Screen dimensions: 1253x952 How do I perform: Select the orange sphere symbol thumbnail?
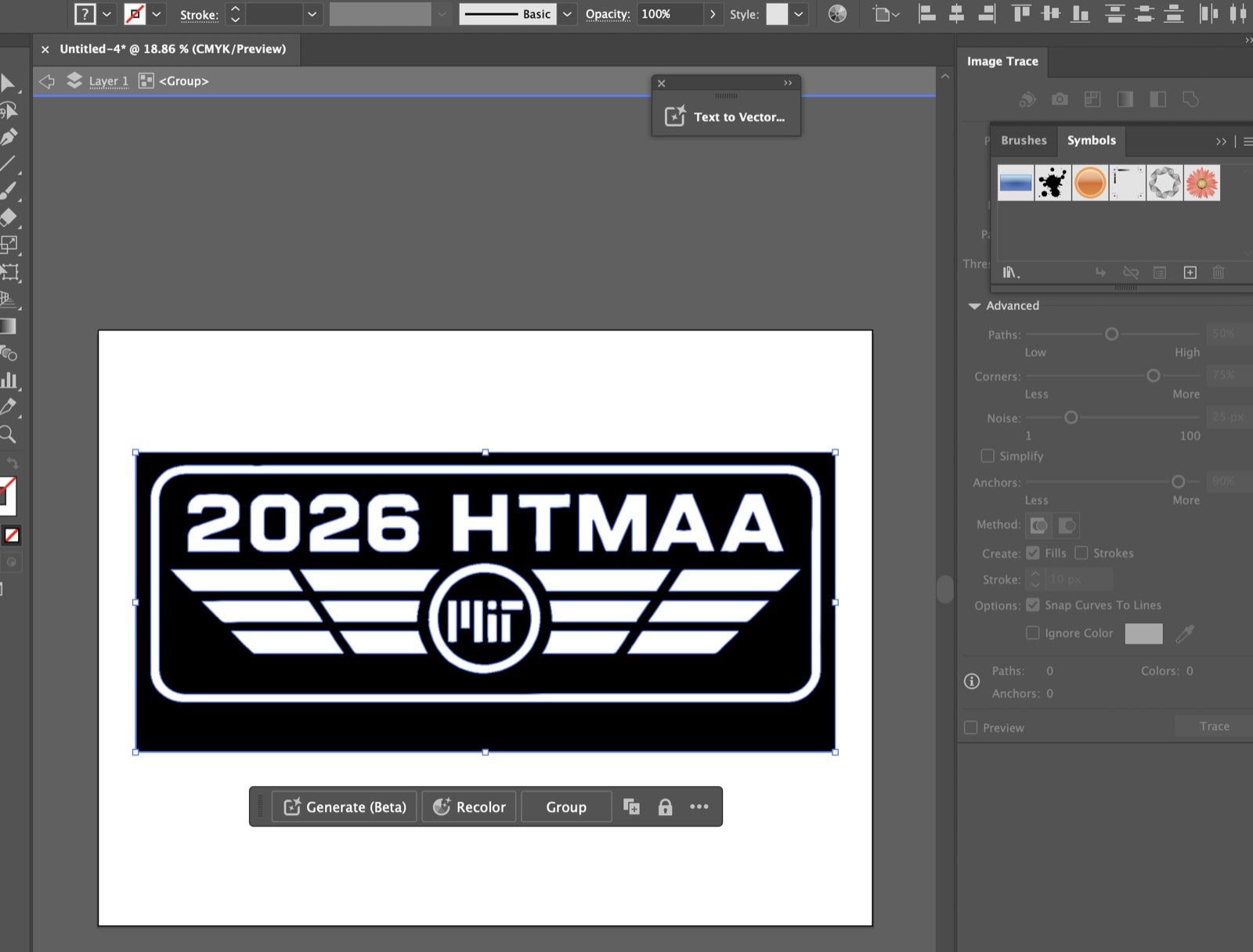[1090, 183]
